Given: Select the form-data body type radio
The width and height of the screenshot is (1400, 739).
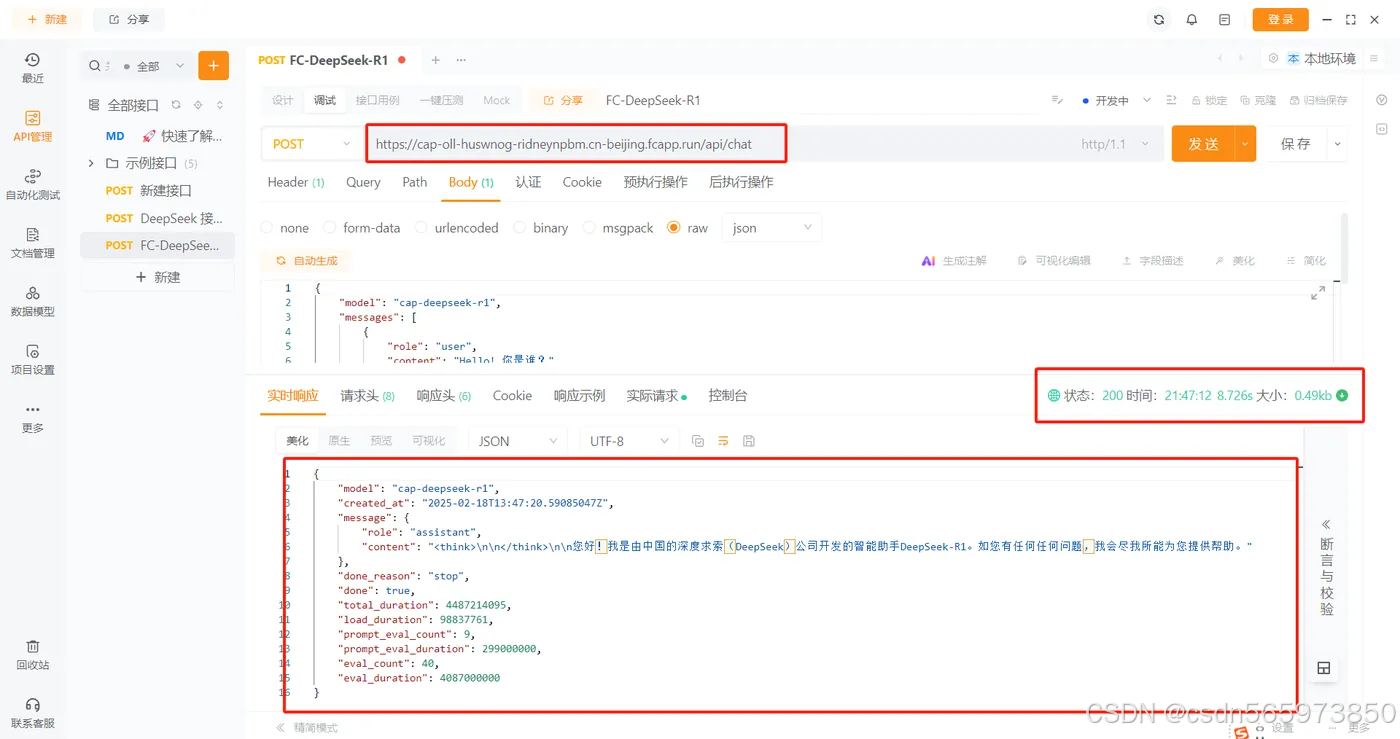Looking at the screenshot, I should 328,228.
